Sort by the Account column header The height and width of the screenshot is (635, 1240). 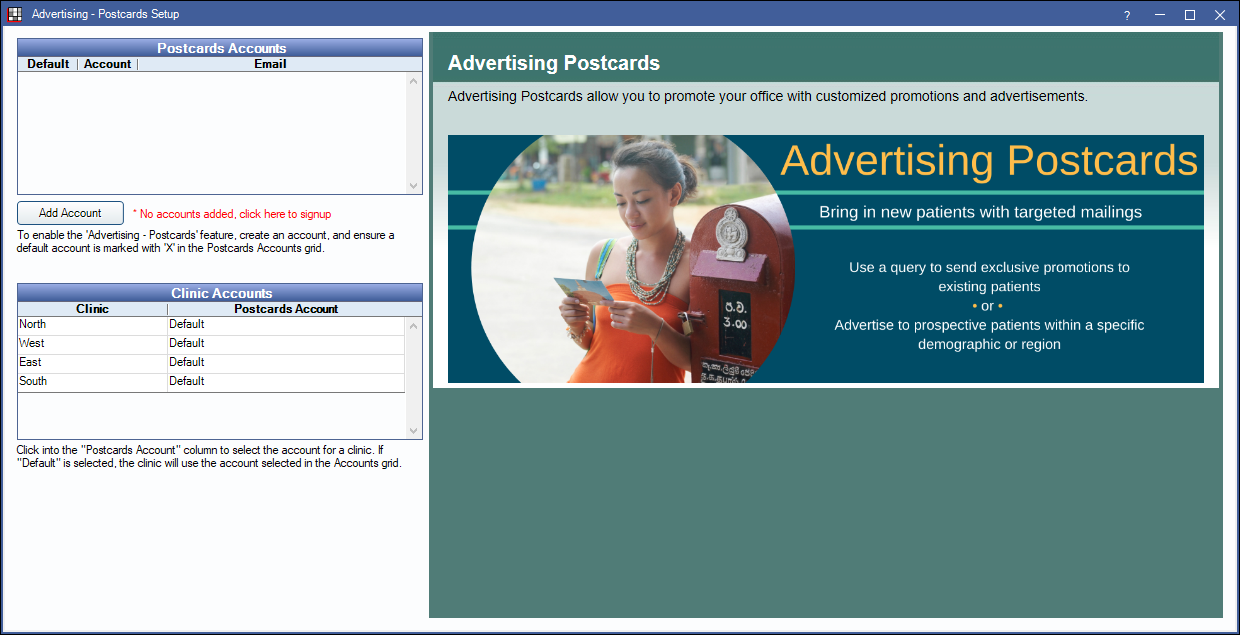coord(107,64)
